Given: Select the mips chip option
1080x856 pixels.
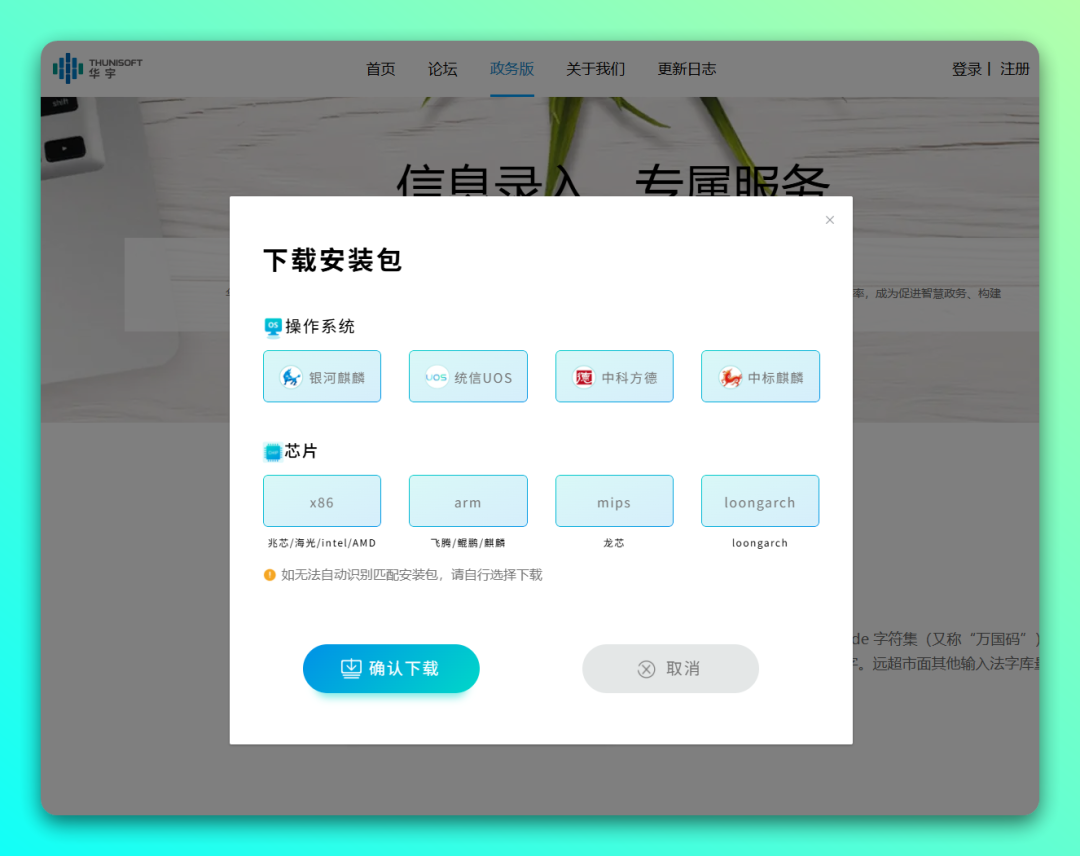Looking at the screenshot, I should tap(614, 501).
